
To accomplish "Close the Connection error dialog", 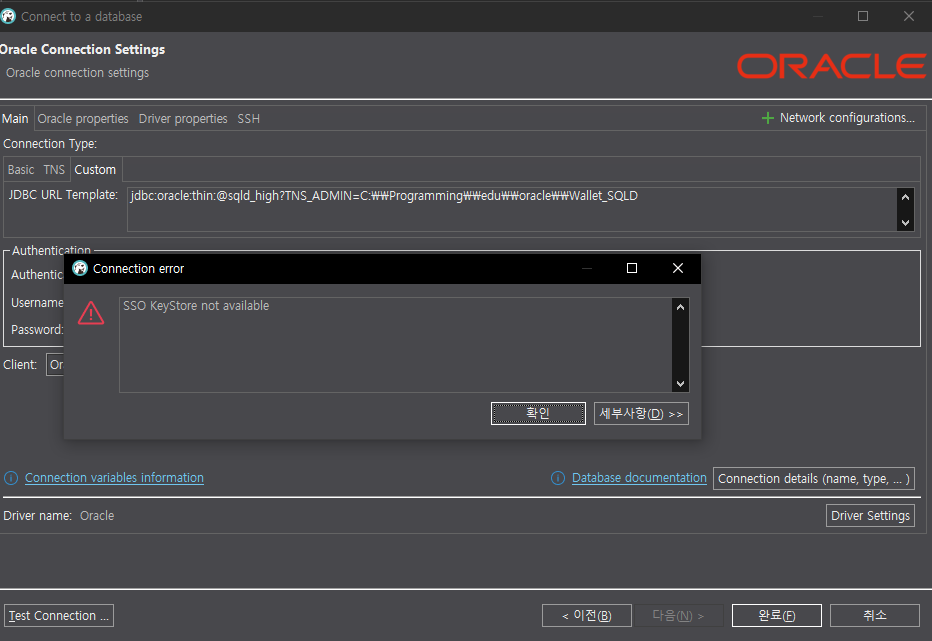I will [678, 268].
